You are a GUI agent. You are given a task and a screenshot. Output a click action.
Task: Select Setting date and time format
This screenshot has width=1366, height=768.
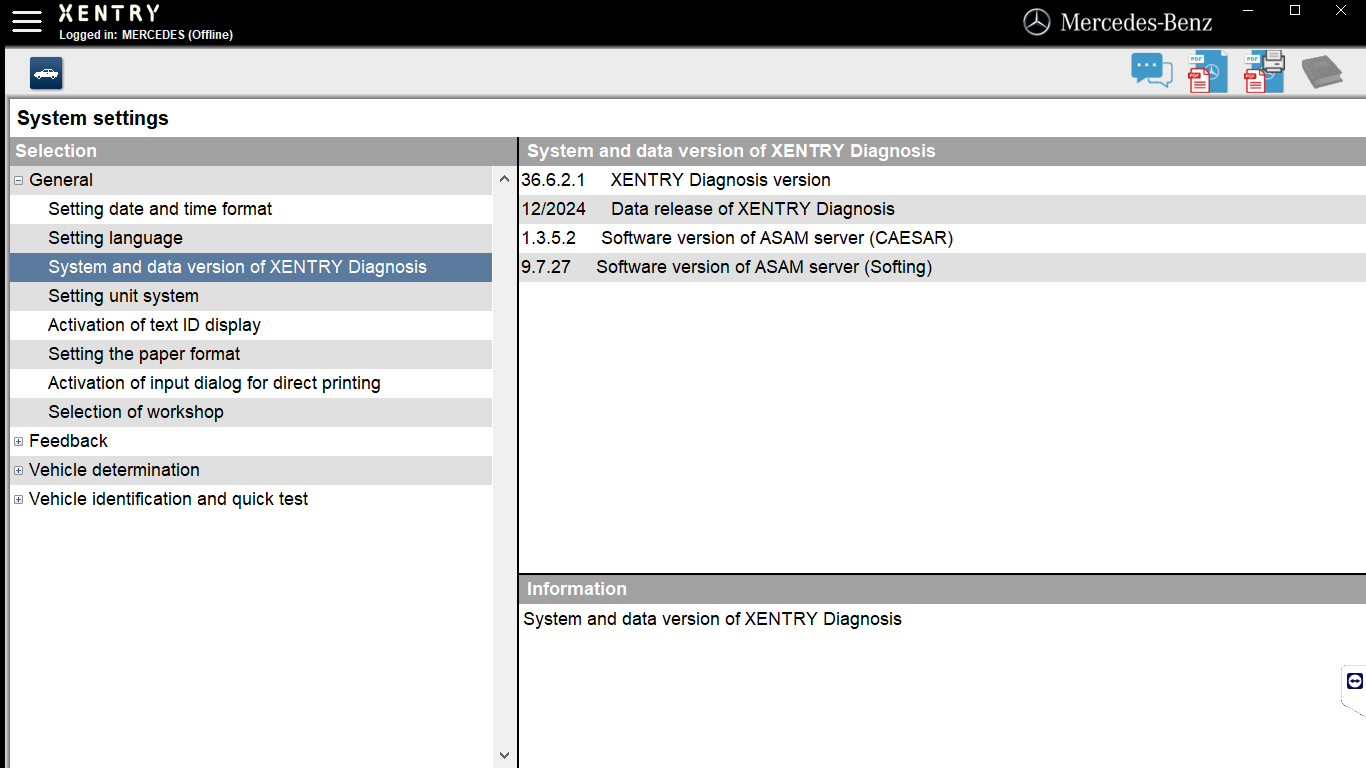pos(251,209)
